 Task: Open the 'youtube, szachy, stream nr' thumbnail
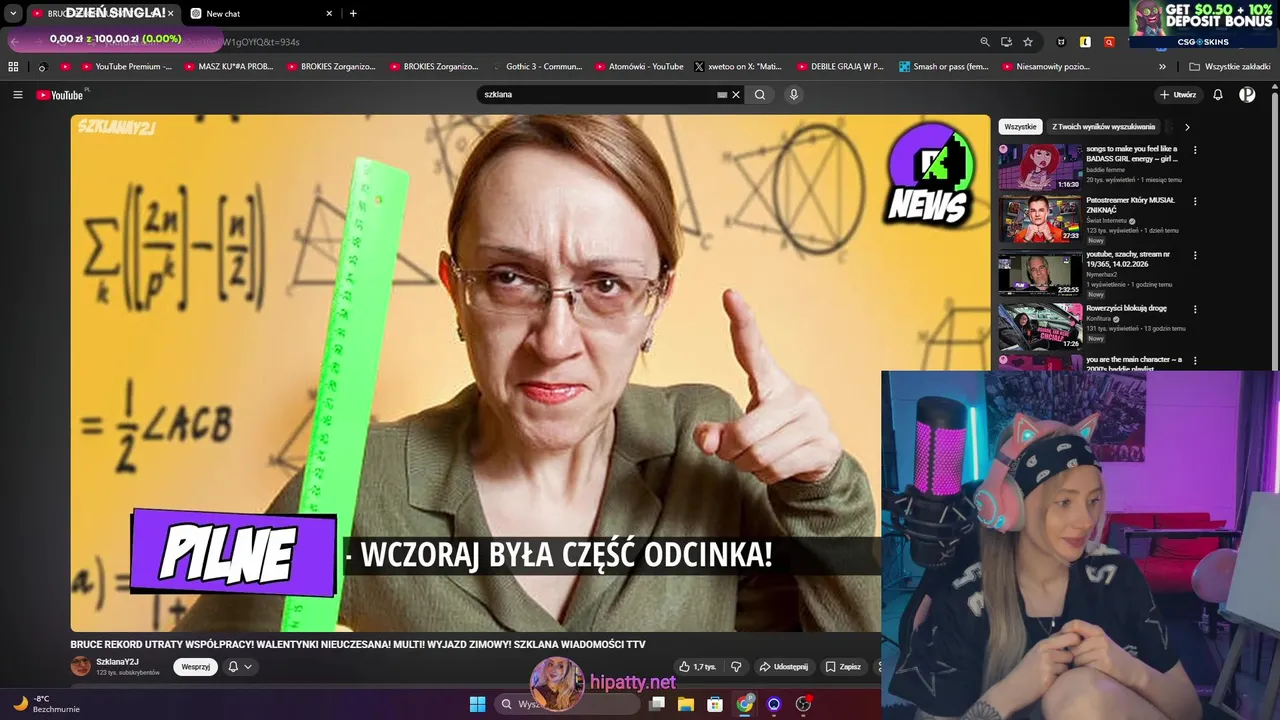(1040, 272)
